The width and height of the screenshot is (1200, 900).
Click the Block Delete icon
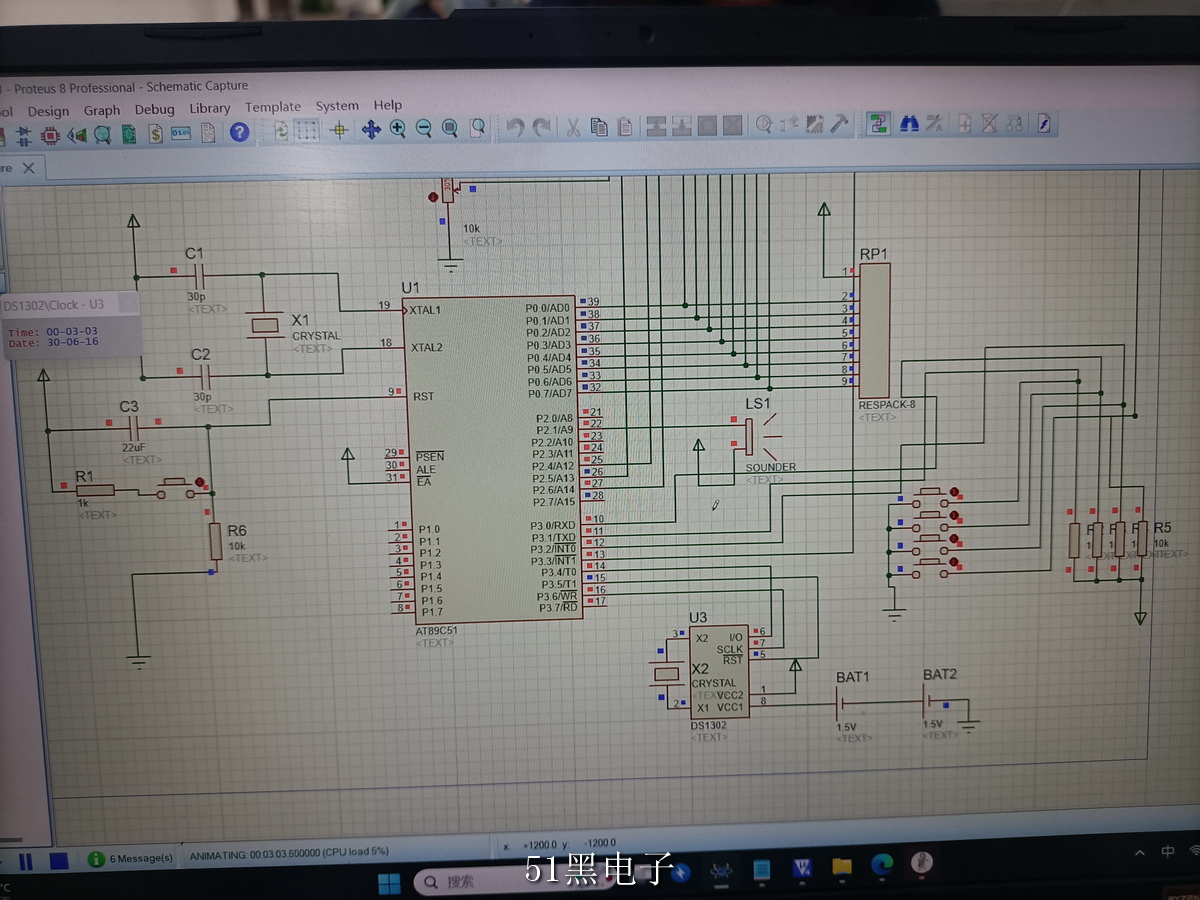[733, 125]
